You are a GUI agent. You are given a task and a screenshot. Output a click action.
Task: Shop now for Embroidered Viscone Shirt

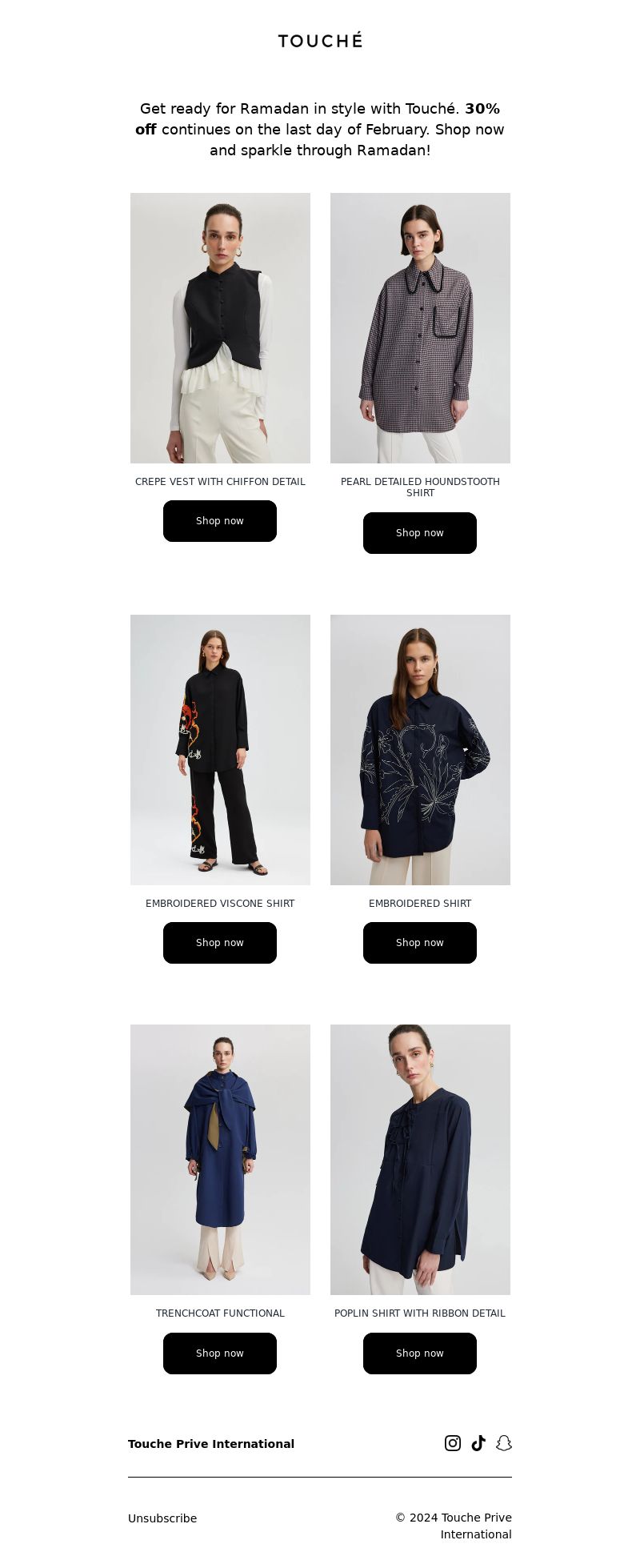tap(220, 943)
